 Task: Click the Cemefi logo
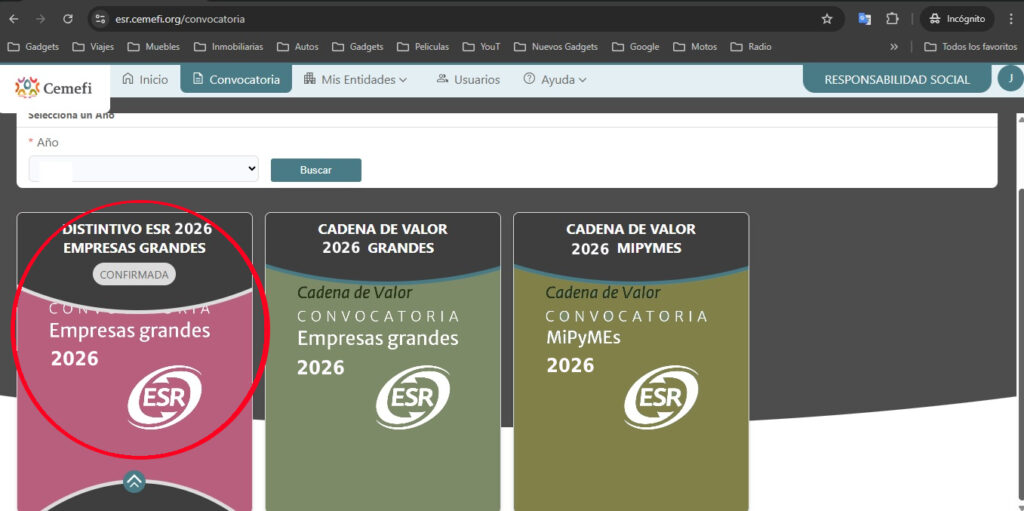[55, 88]
